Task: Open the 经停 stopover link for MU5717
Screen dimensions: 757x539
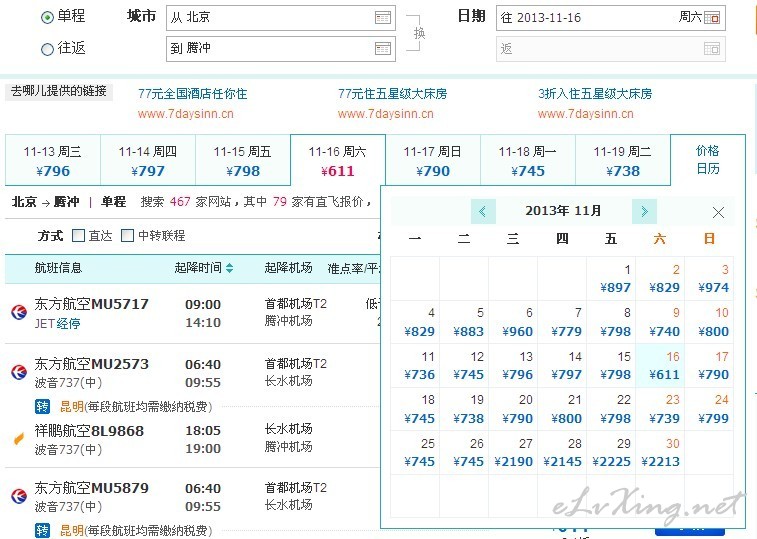Action: [69, 324]
